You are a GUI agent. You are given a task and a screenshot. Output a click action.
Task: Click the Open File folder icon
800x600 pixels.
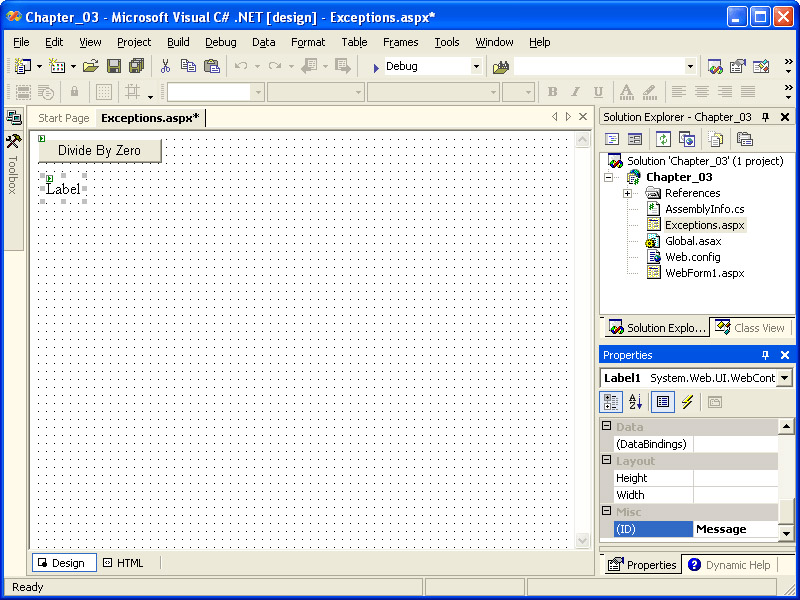click(x=90, y=66)
